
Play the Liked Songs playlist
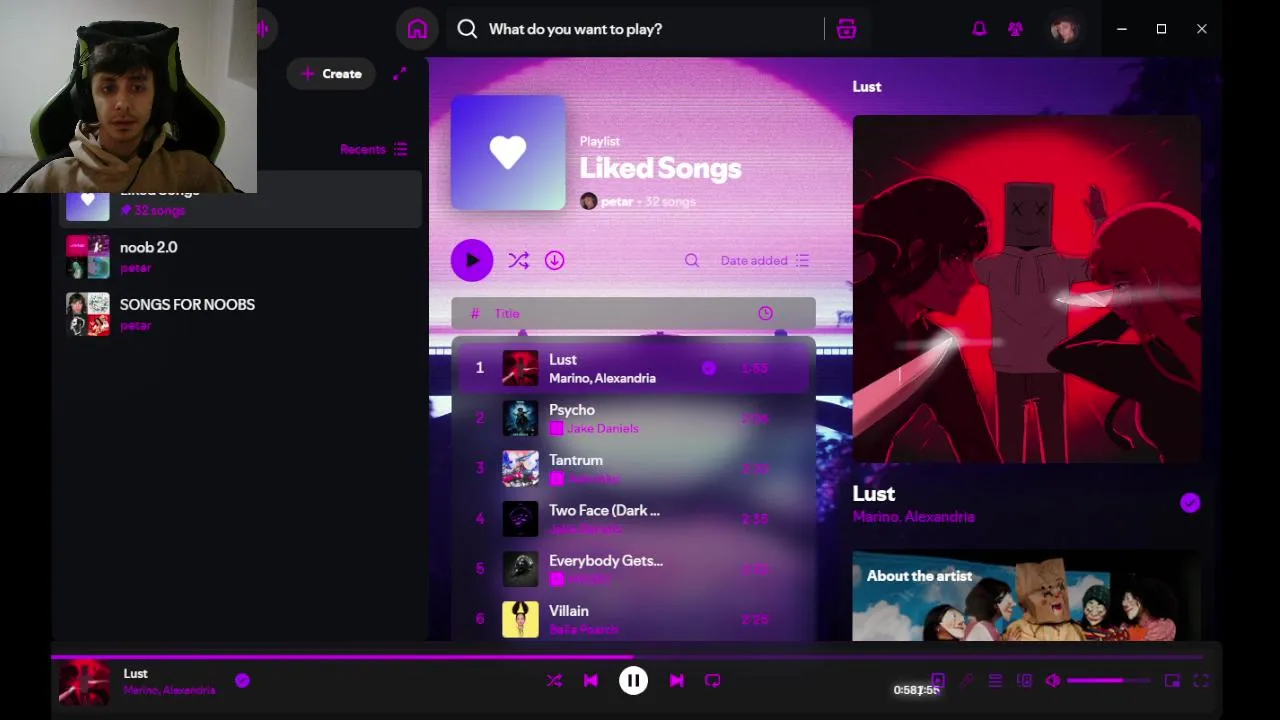[x=472, y=261]
